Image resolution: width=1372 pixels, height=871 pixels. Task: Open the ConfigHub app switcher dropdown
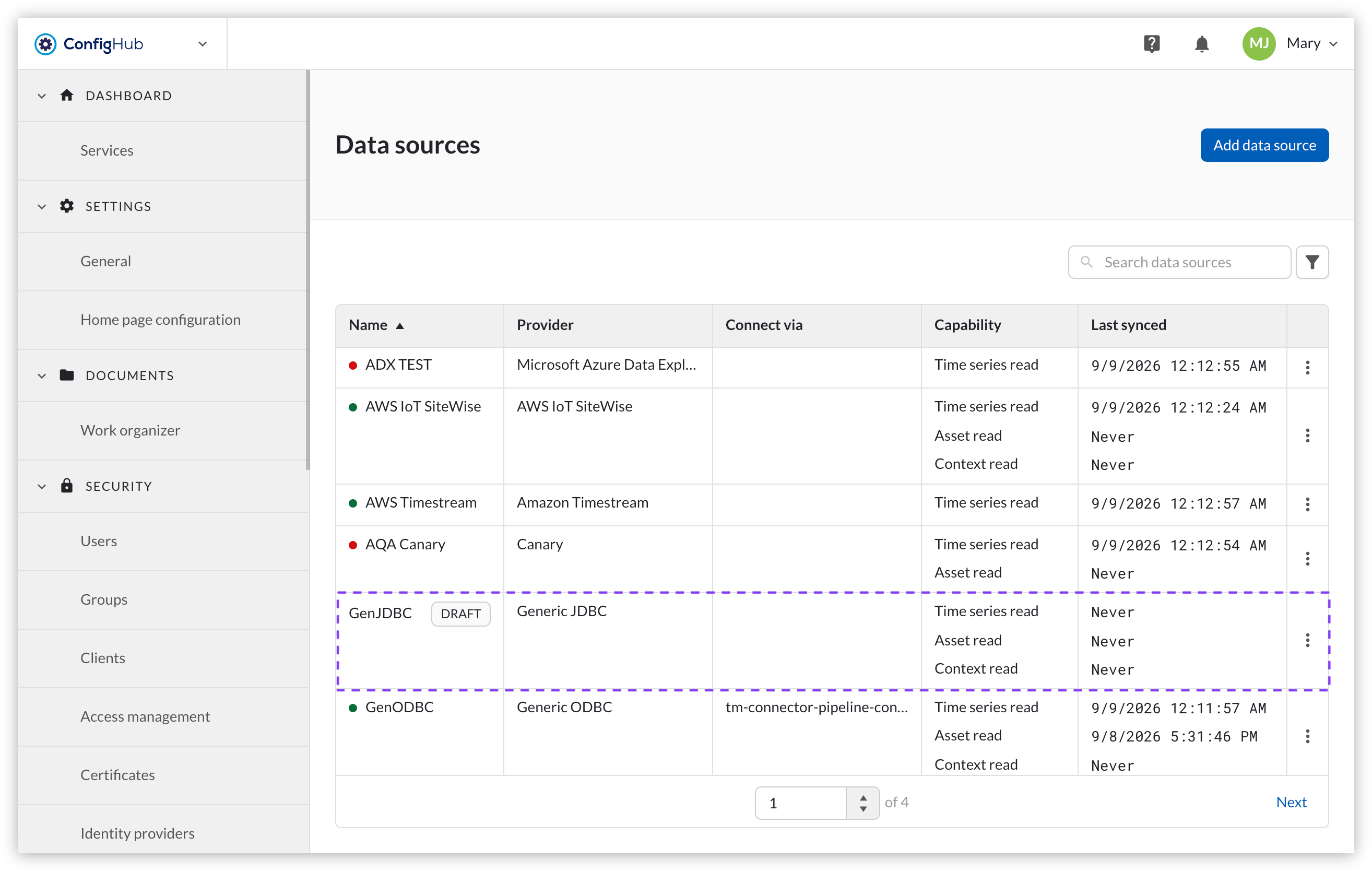(202, 44)
